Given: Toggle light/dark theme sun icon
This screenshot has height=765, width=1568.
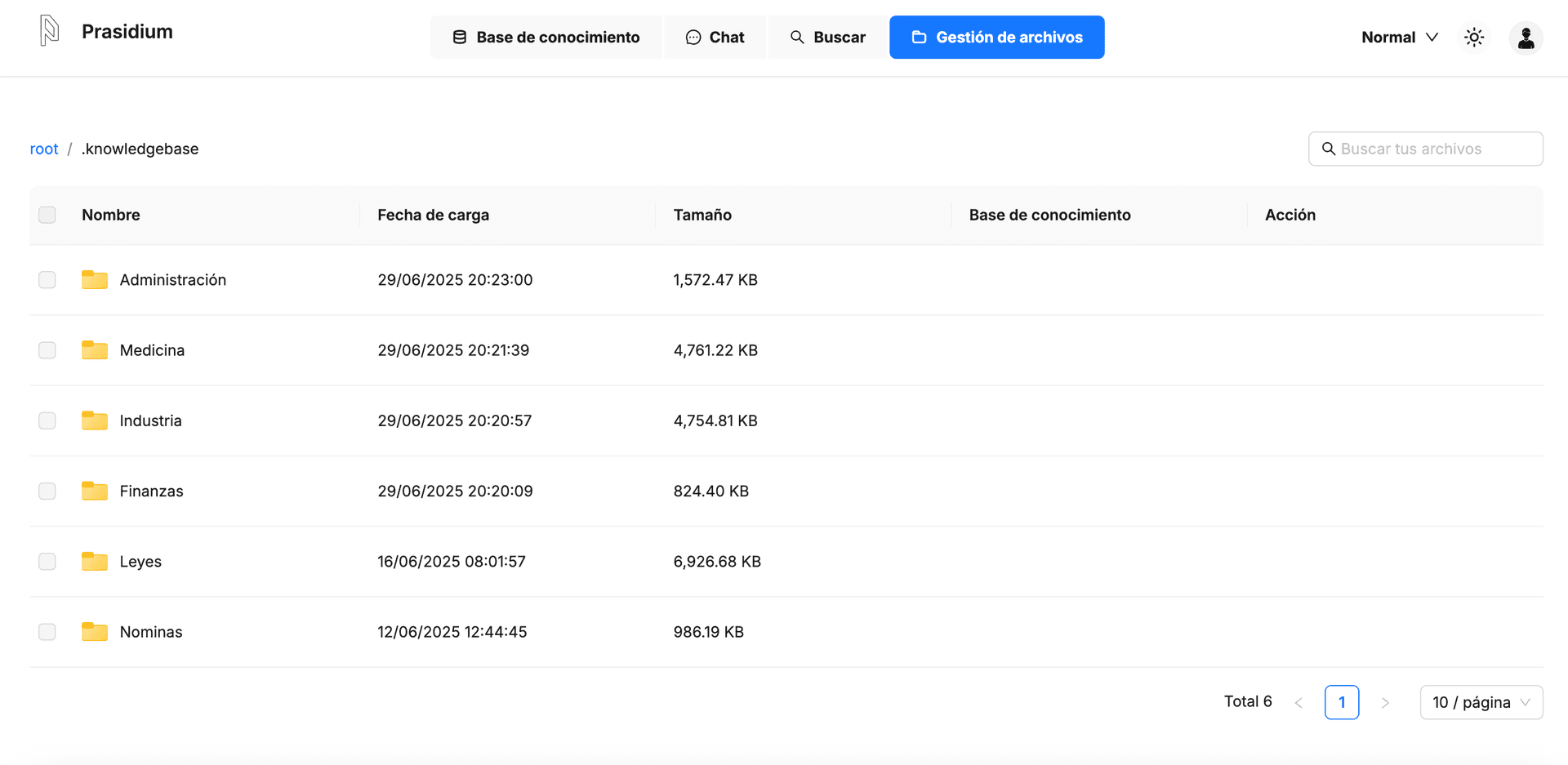Looking at the screenshot, I should click(1474, 38).
